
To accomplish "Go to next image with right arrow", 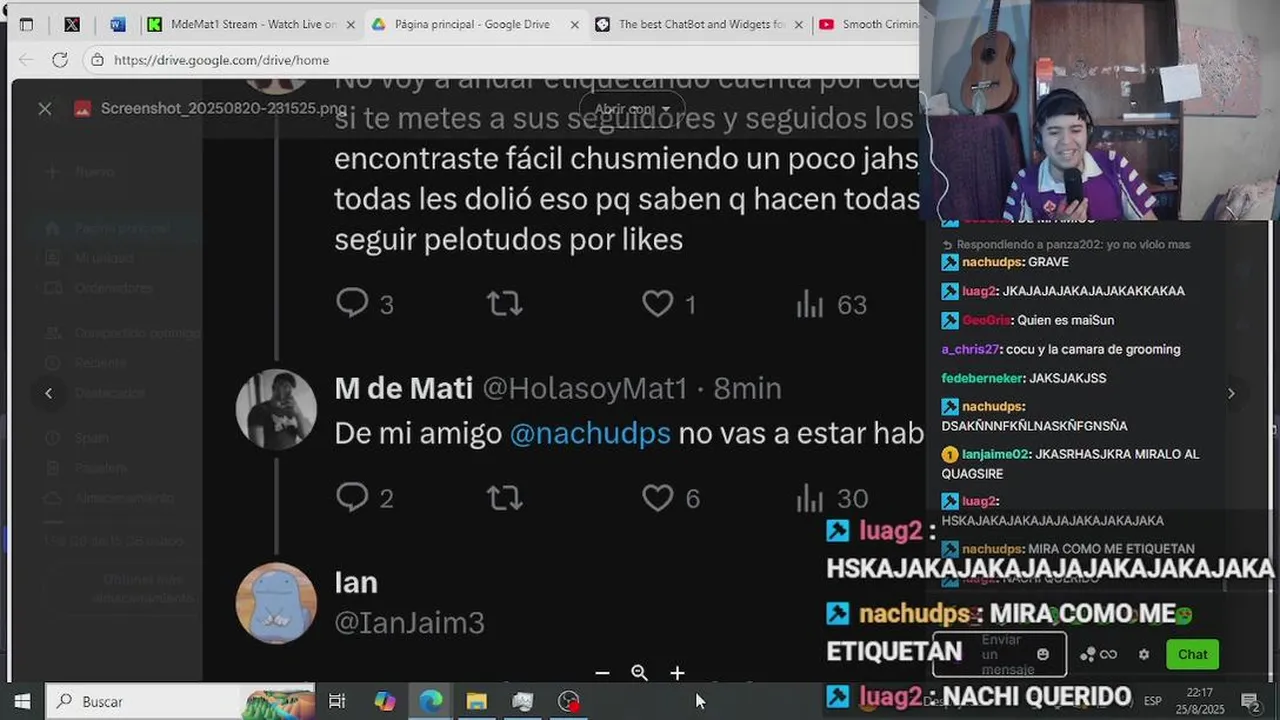I will [x=1231, y=393].
